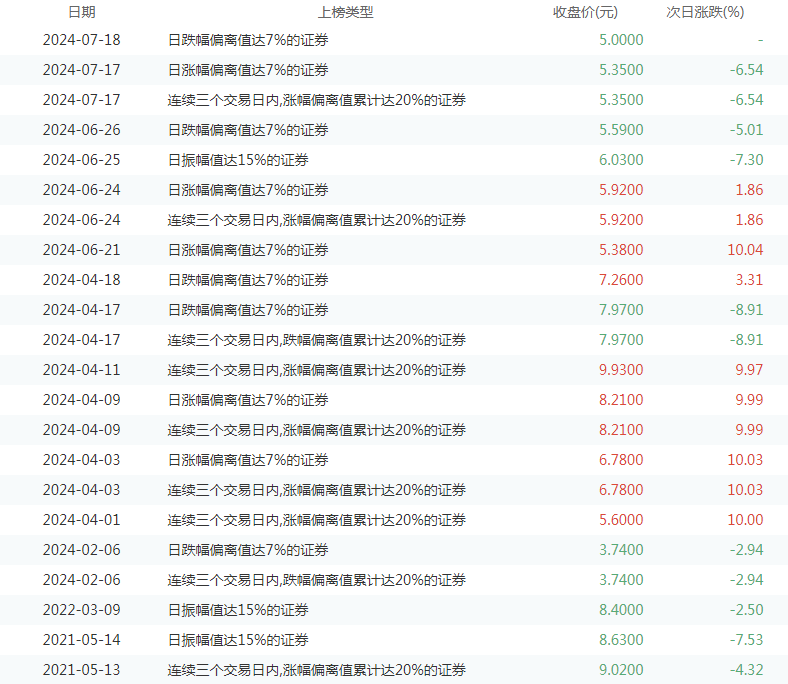Click the 2024-04-11 date entry
Image resolution: width=788 pixels, height=684 pixels.
click(x=81, y=370)
